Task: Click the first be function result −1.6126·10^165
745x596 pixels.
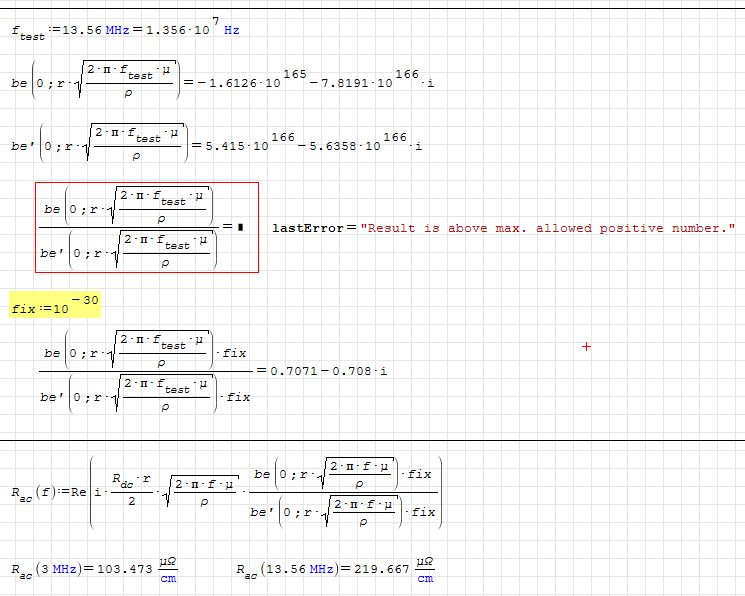Action: (x=243, y=82)
